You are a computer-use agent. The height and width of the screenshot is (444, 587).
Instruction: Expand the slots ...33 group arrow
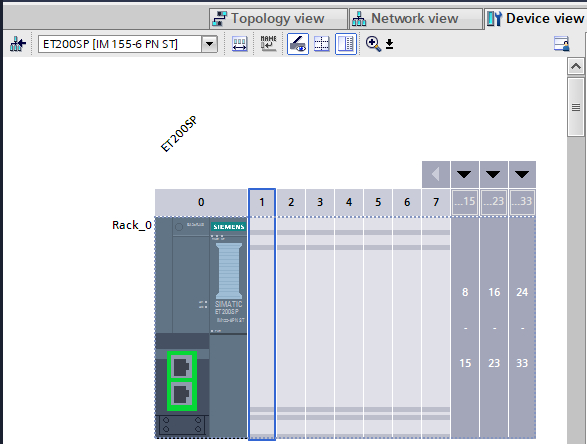522,174
